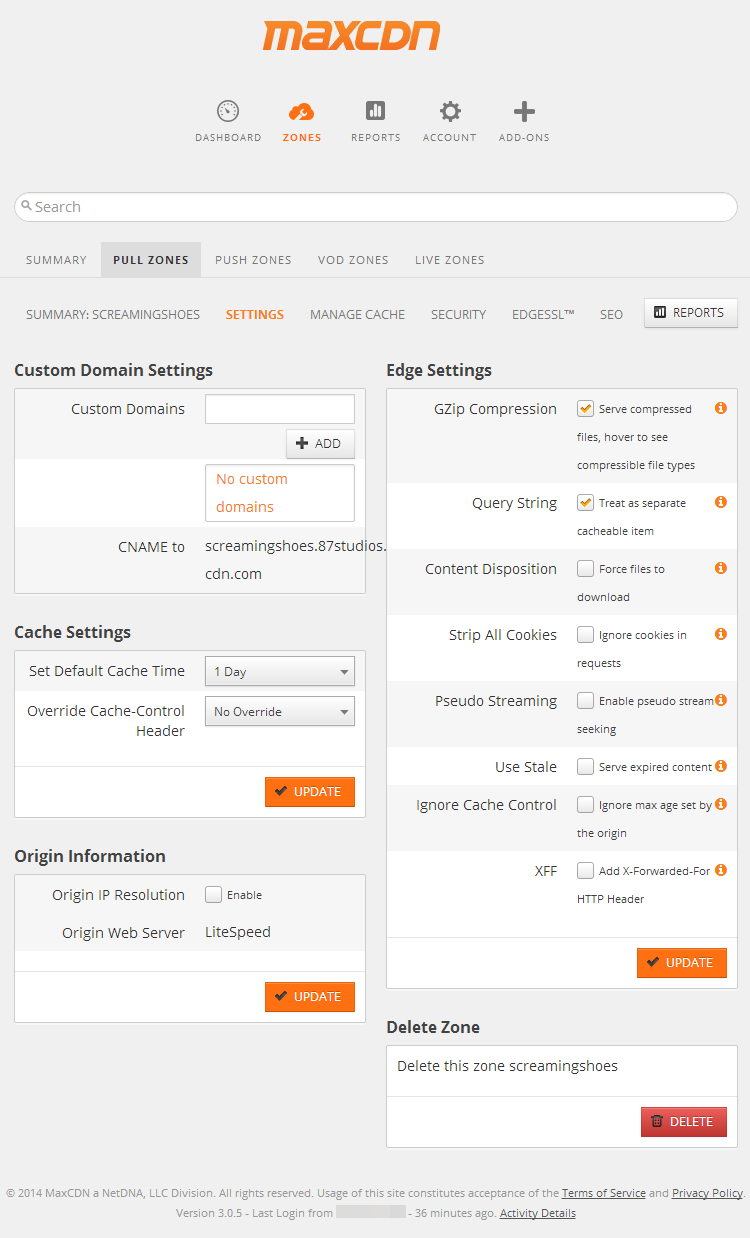Select the Zones cloud icon
Viewport: 750px width, 1238px height.
(x=301, y=110)
